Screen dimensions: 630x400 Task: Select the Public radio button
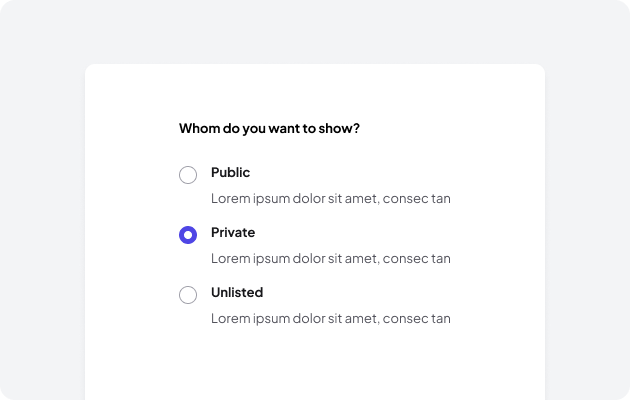tap(188, 175)
